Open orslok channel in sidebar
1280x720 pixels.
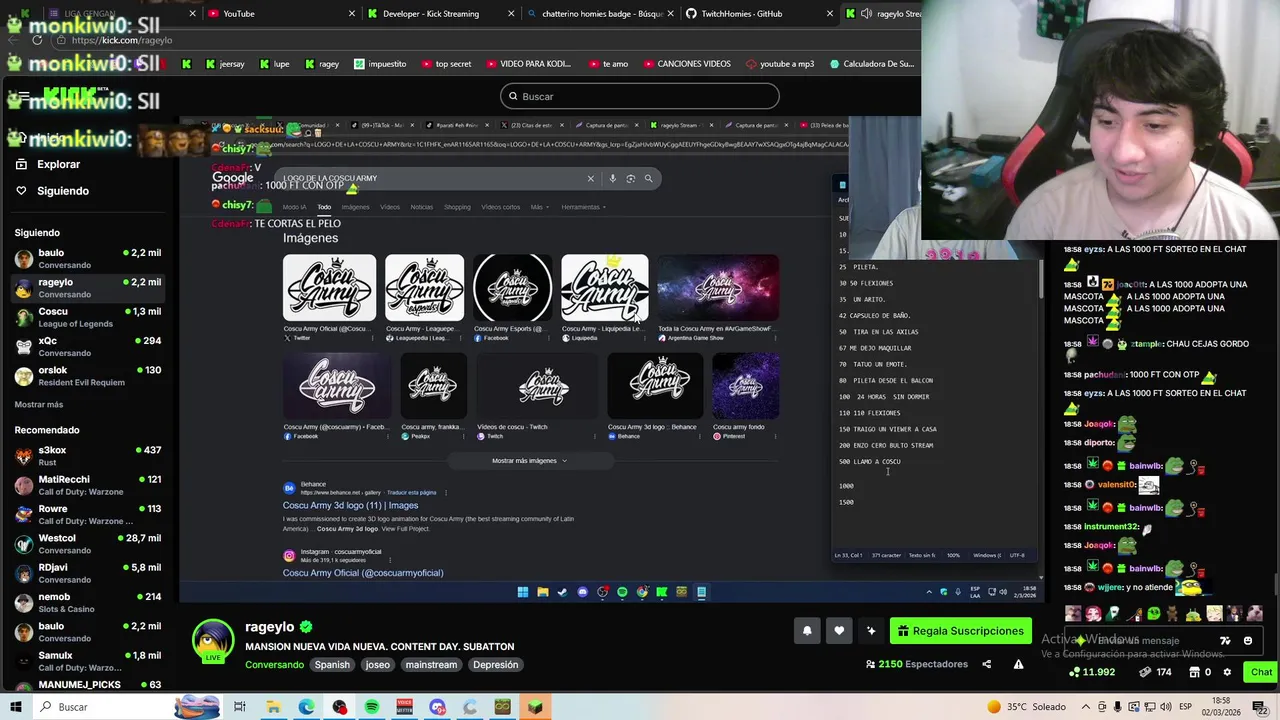coord(88,375)
